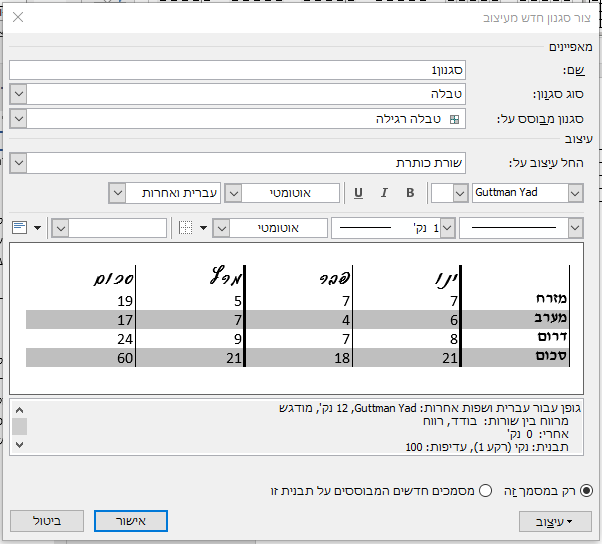
Task: Click the borders grid icon
Action: click(x=186, y=228)
